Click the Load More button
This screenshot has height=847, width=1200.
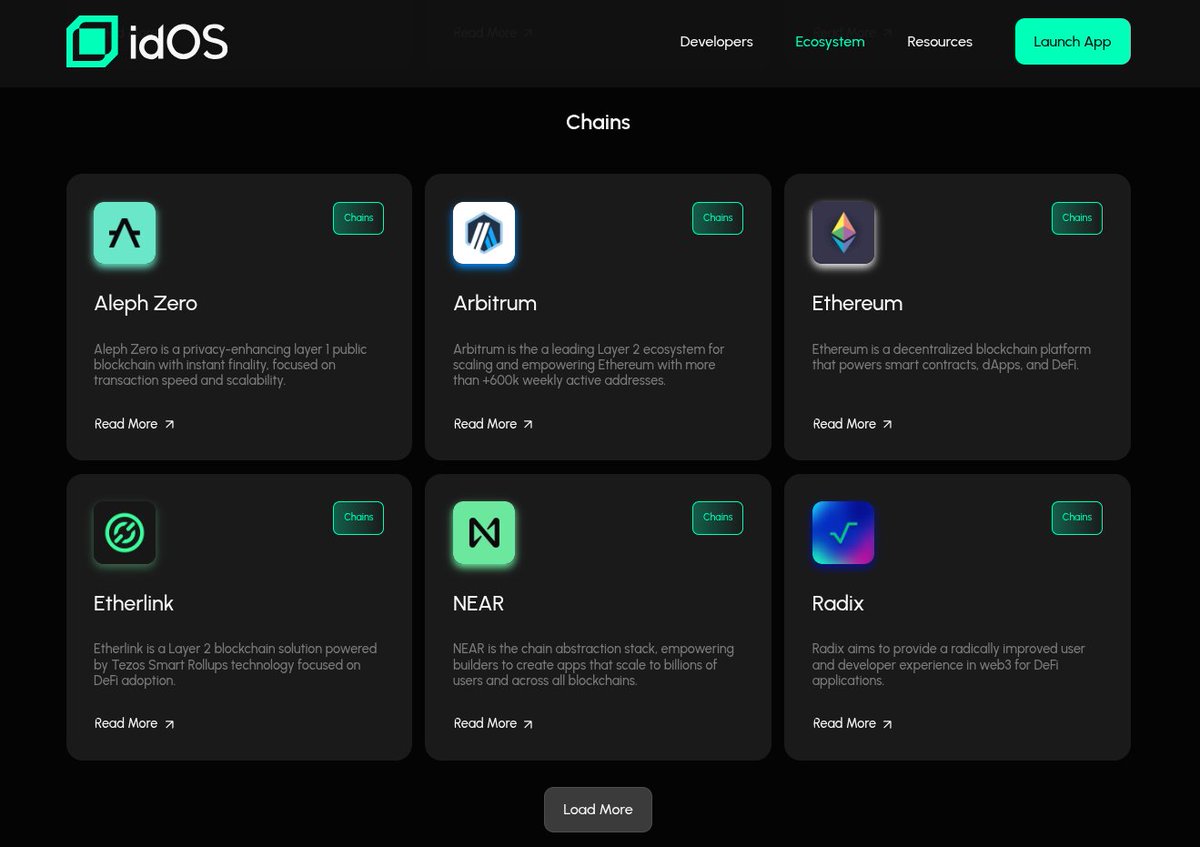click(598, 809)
